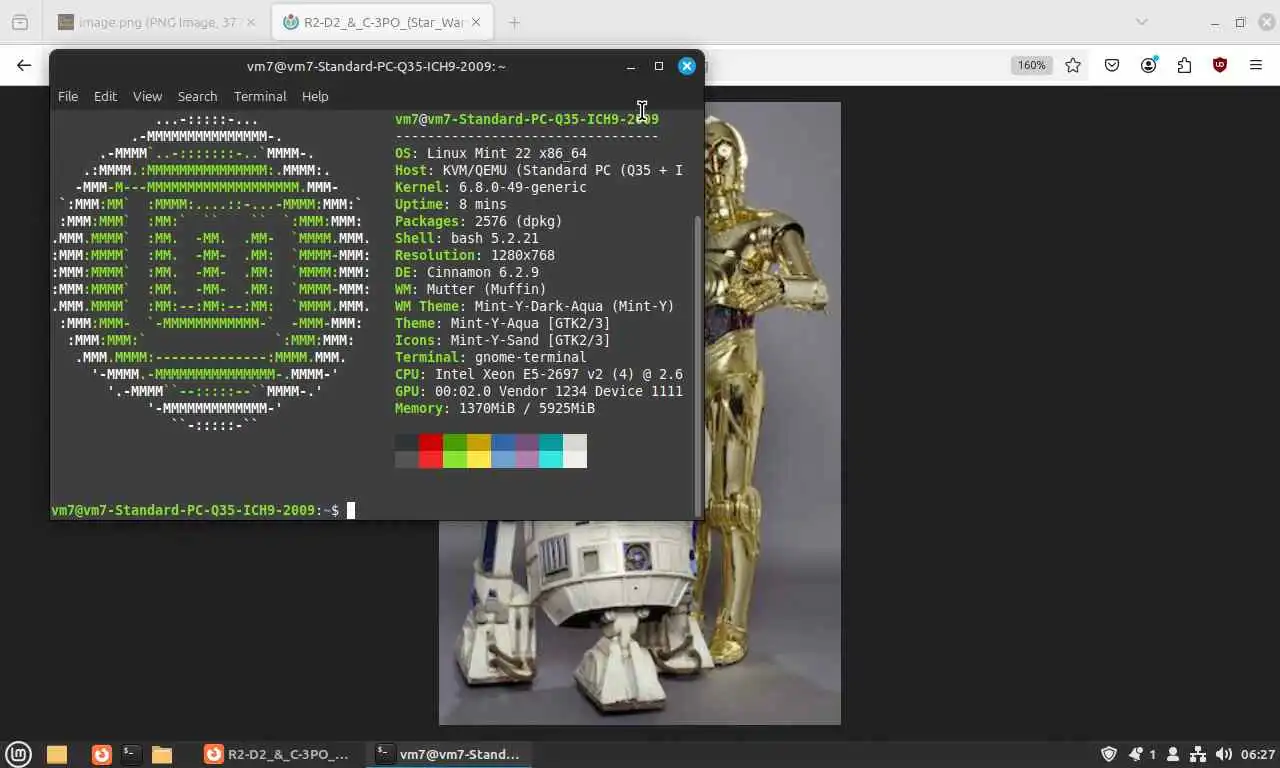Open the Firefox account icon
The height and width of the screenshot is (768, 1280).
[1148, 65]
